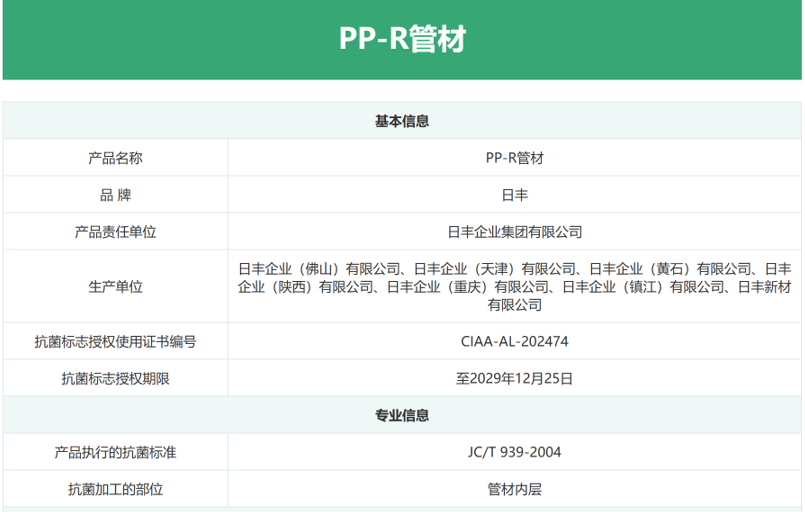Select standard value JC/T 939-2004
Screen dimensions: 805x512
coord(514,452)
